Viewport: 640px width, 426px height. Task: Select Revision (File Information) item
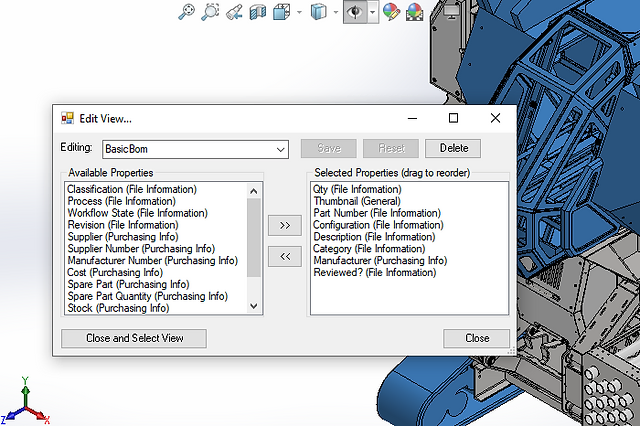(x=122, y=225)
